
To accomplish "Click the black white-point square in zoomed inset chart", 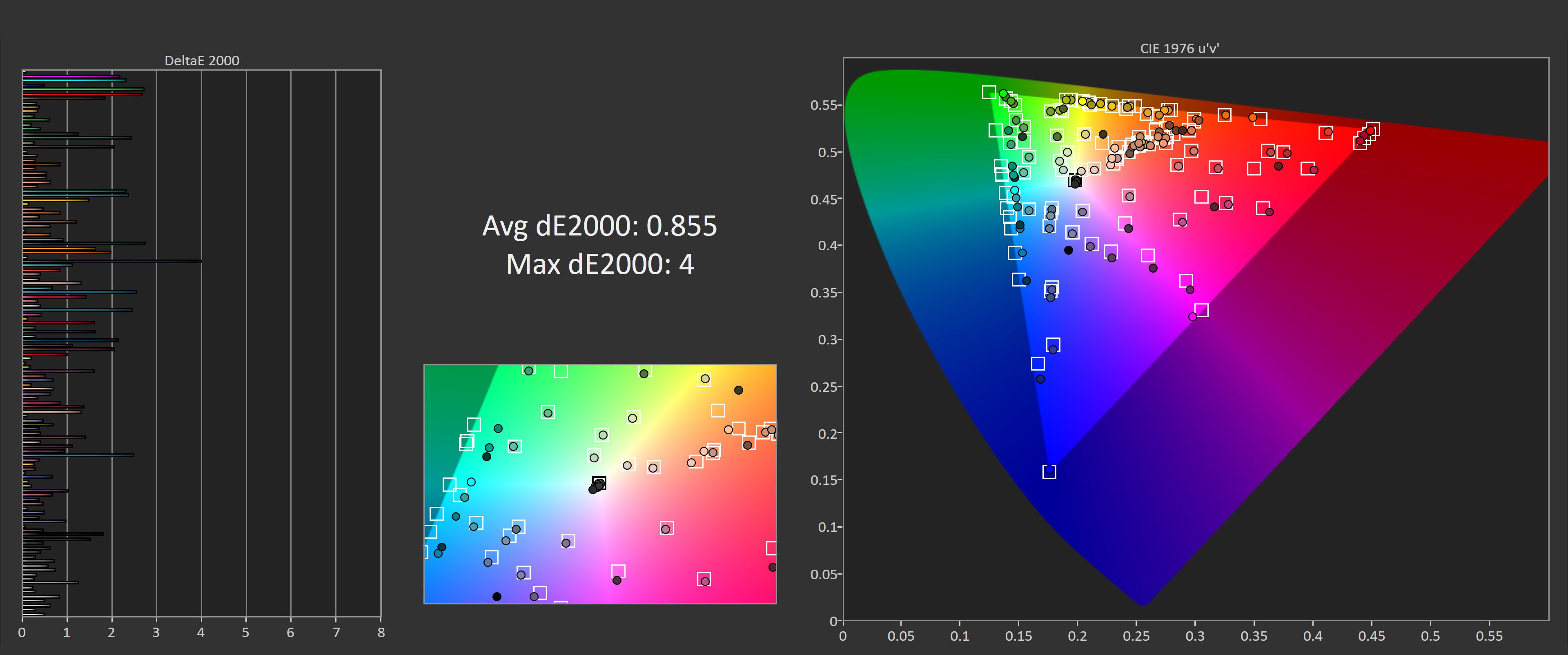I will tap(599, 484).
